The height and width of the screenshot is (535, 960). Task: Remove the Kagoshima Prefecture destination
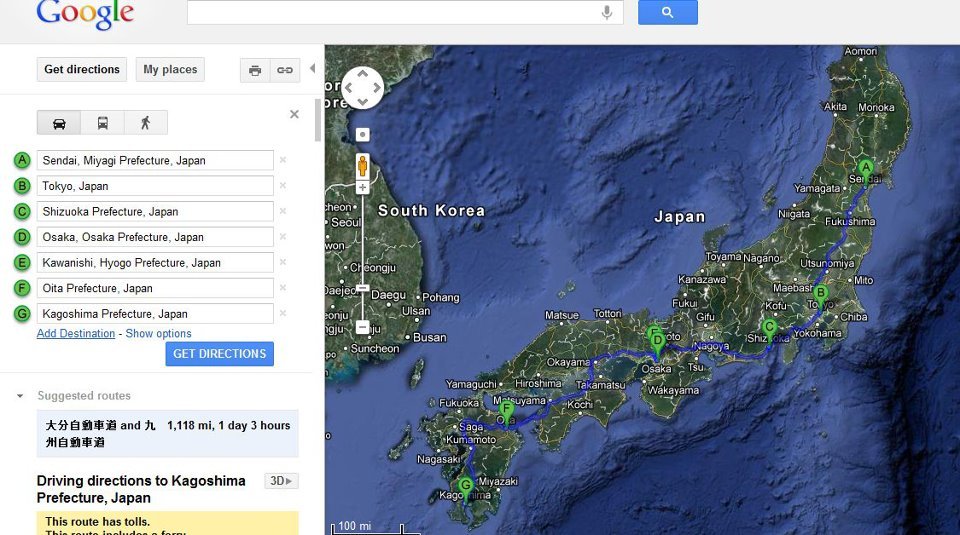pyautogui.click(x=283, y=313)
